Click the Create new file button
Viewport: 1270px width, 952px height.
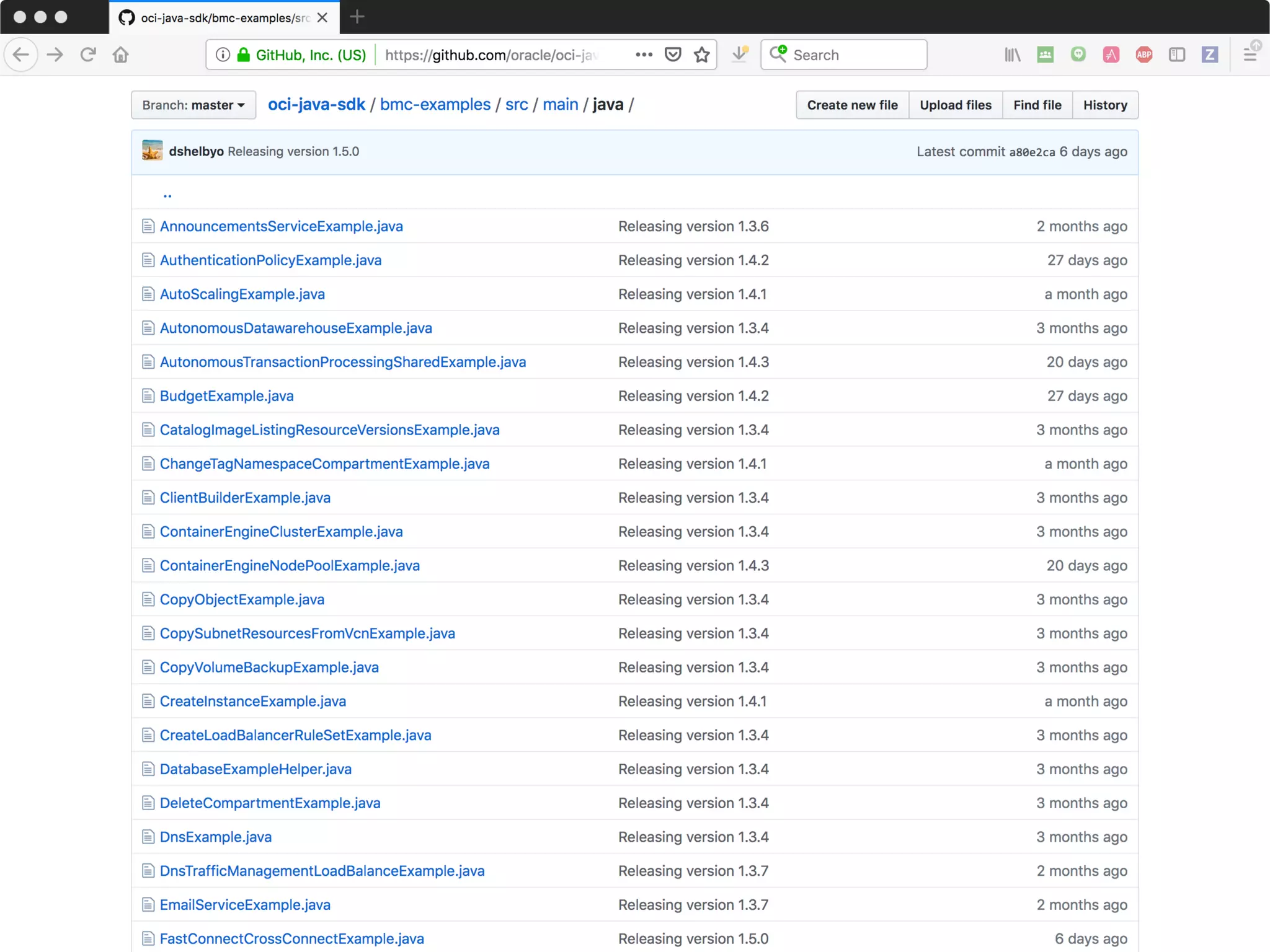tap(852, 105)
